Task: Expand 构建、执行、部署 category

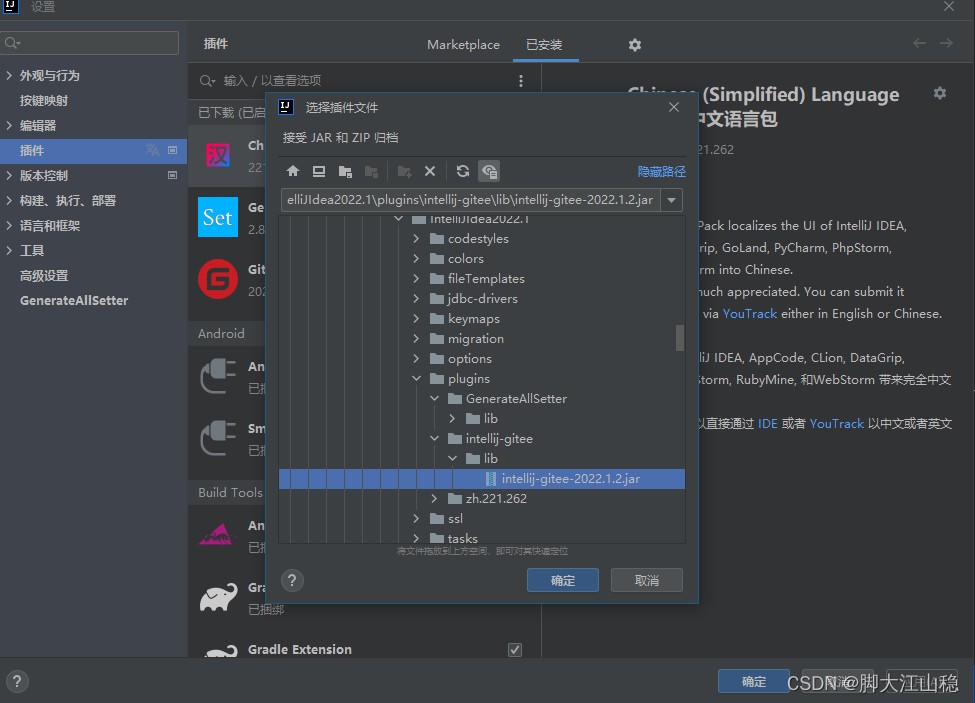Action: coord(9,200)
